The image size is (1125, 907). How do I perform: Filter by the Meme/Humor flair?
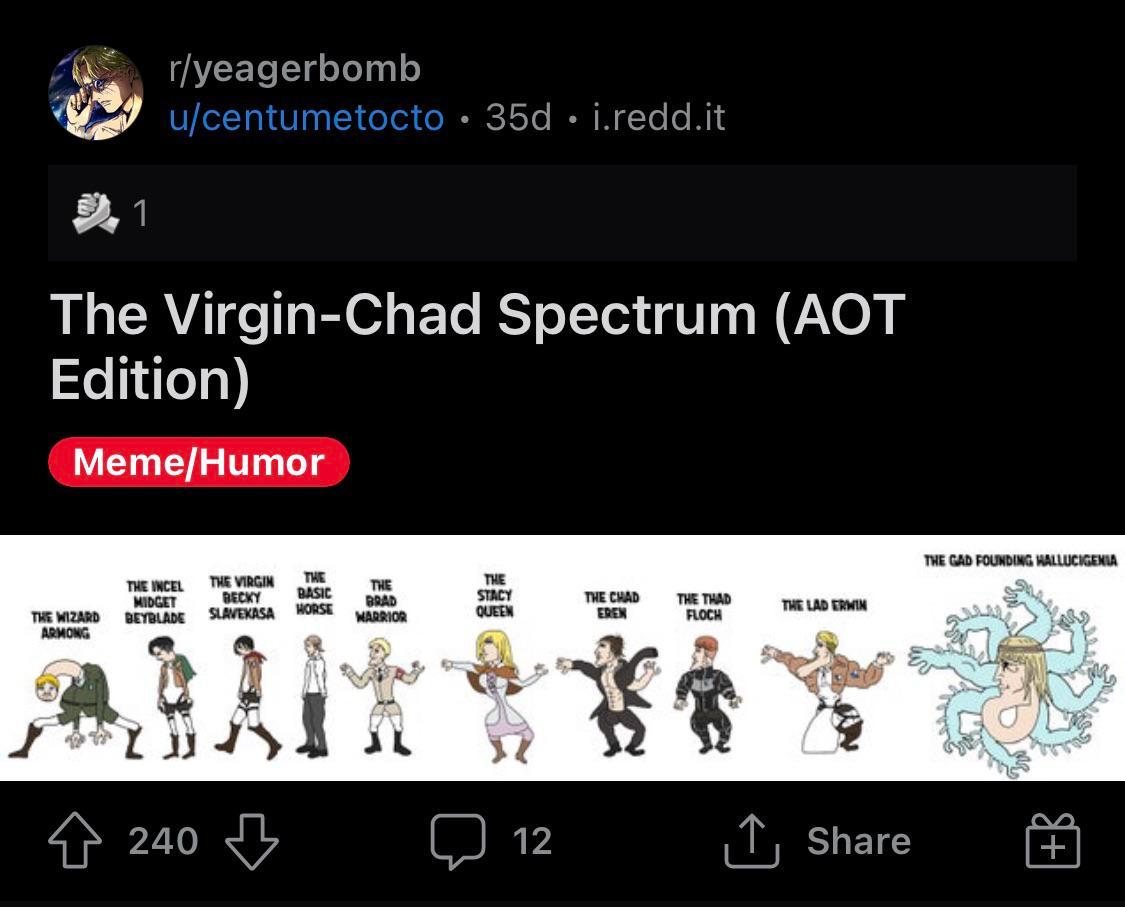click(x=199, y=462)
